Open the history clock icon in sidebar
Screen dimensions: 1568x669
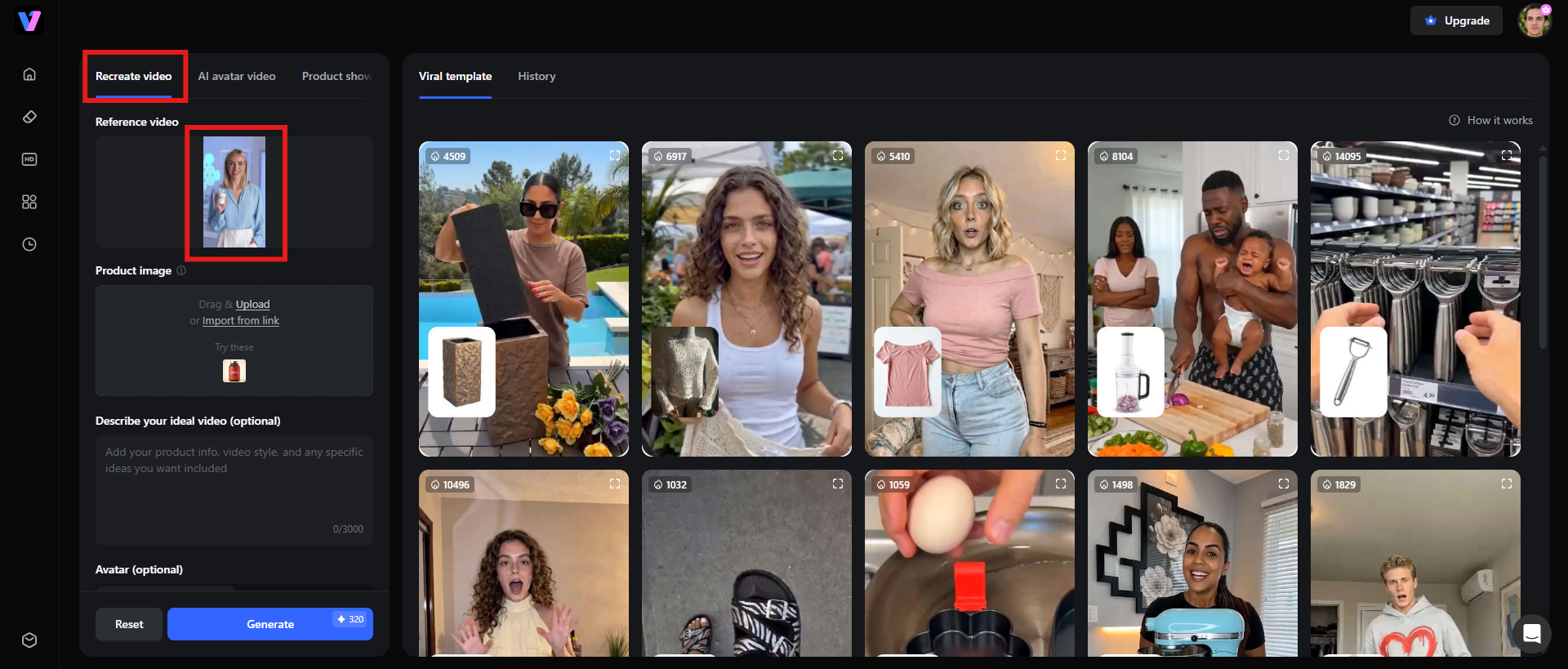click(x=29, y=244)
